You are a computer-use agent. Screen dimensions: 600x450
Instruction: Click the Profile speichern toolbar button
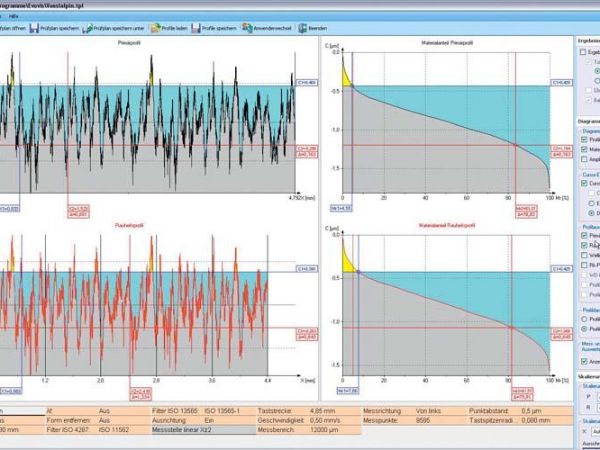[x=214, y=28]
